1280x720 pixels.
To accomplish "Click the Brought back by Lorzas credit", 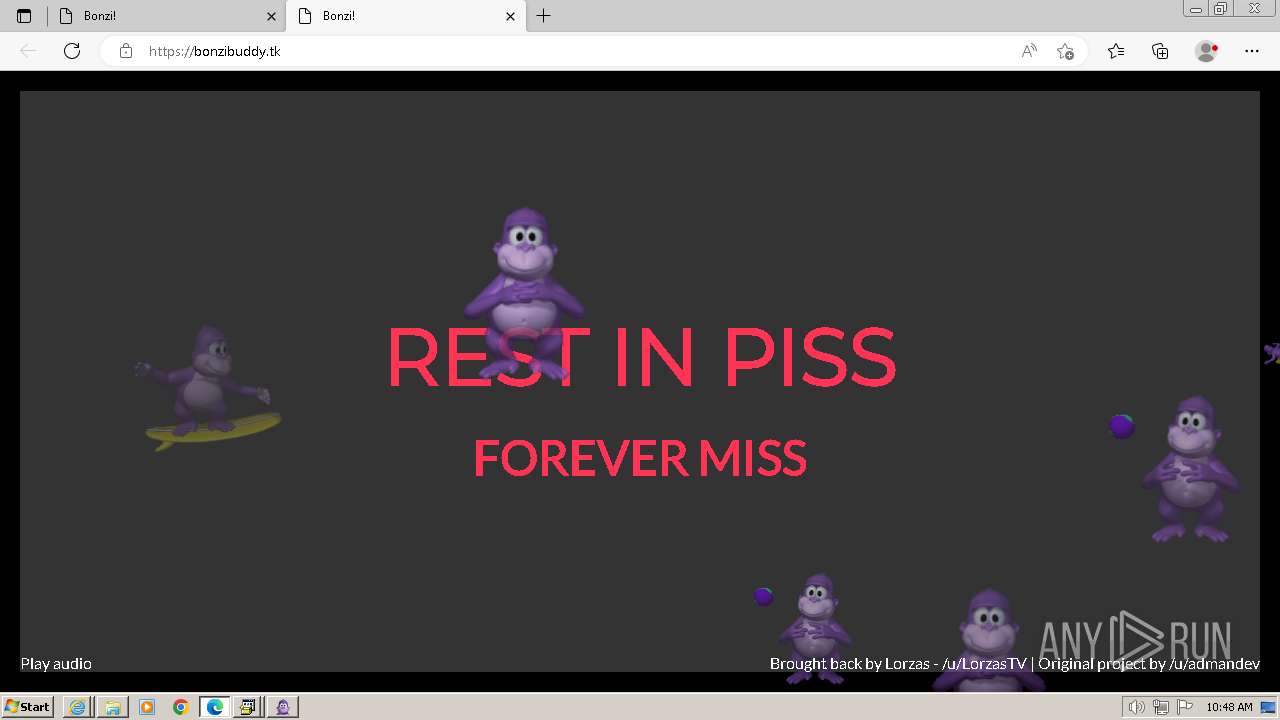I will tap(898, 664).
